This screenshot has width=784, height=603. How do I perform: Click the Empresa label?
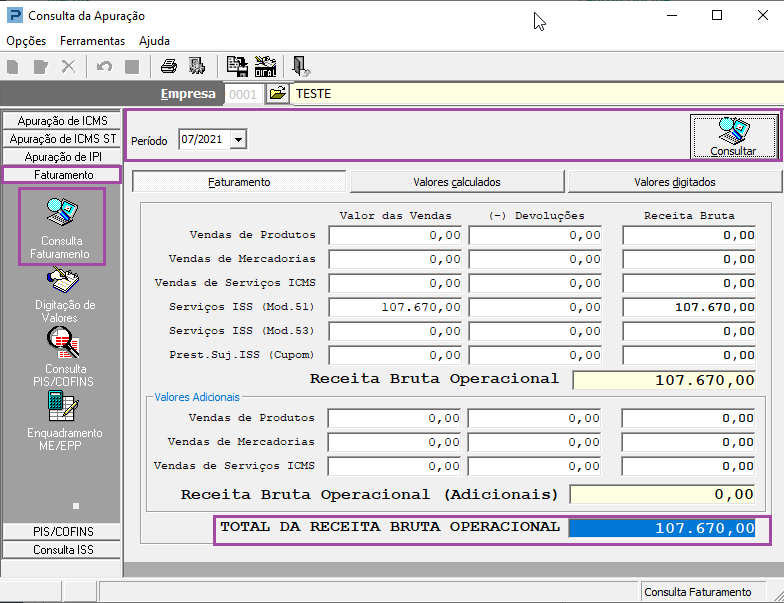pos(188,94)
